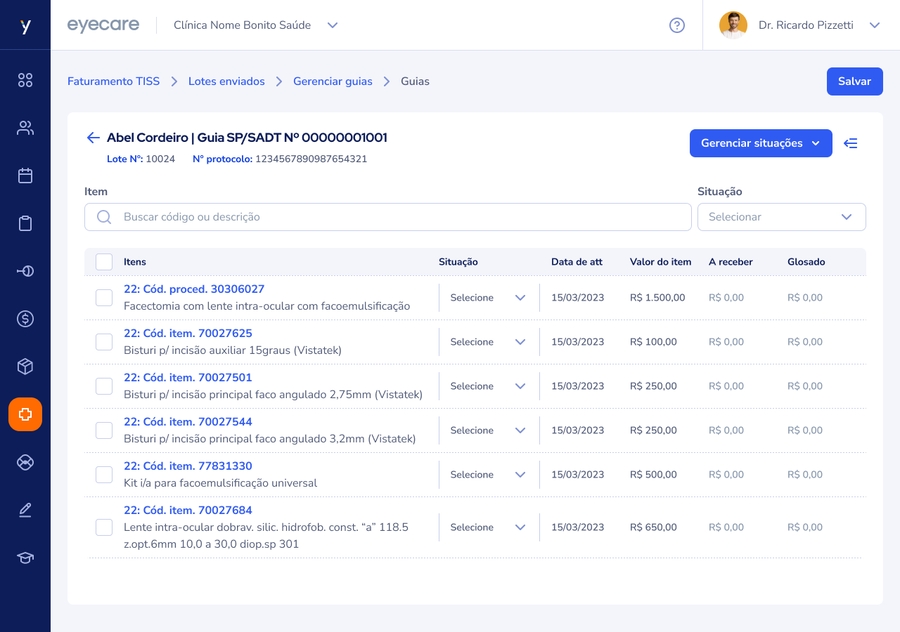Toggle the select-all checkbox in Itens header

104,262
